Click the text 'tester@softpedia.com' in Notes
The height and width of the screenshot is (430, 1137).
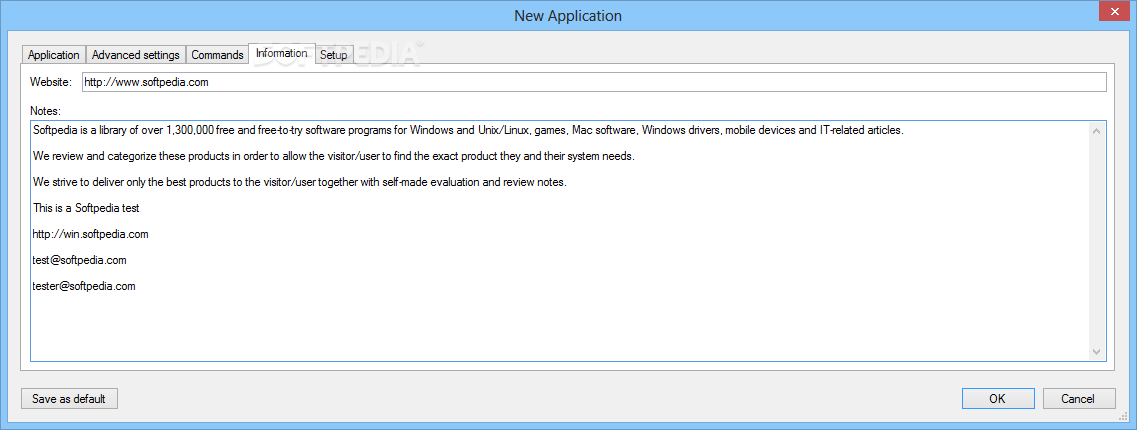[x=84, y=286]
